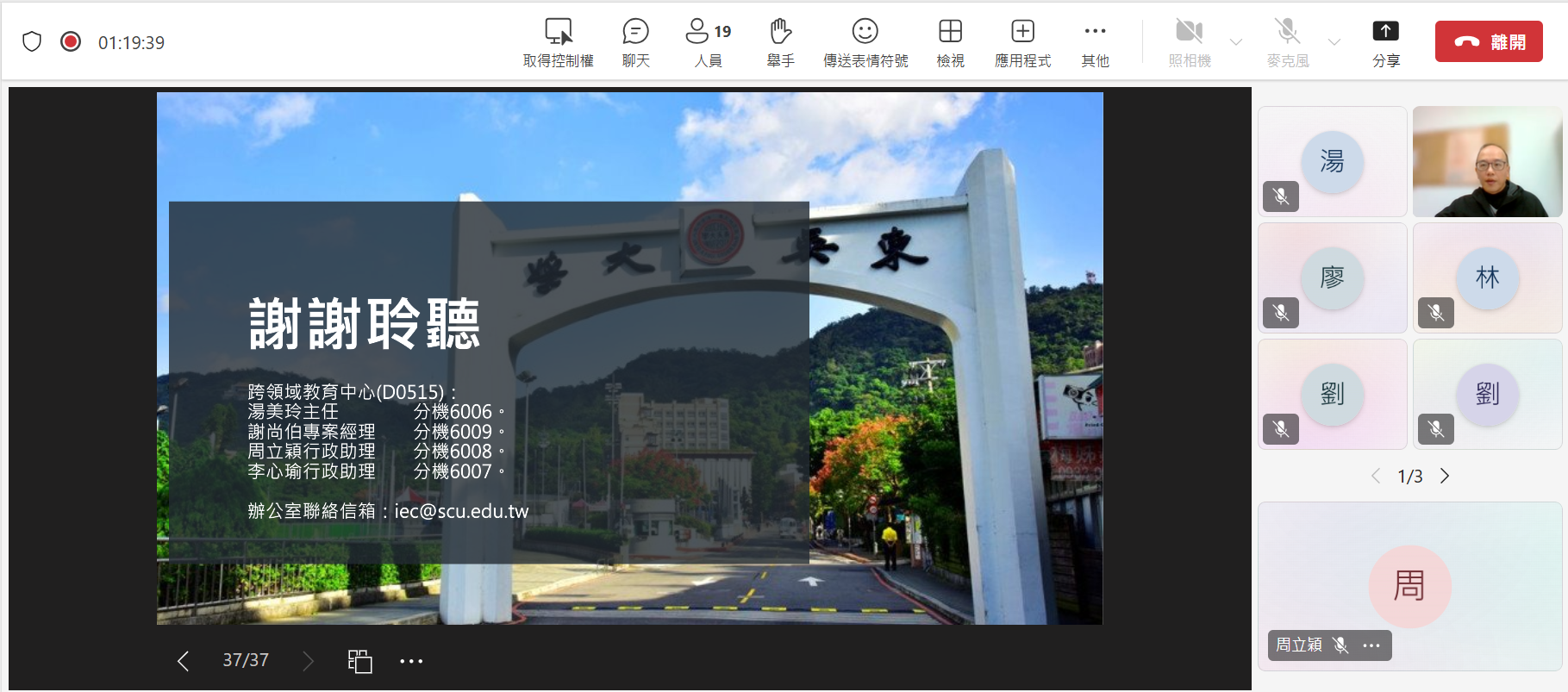Click muted mic icon on 廖 tile
Screen dimensions: 1568x692
(1281, 313)
